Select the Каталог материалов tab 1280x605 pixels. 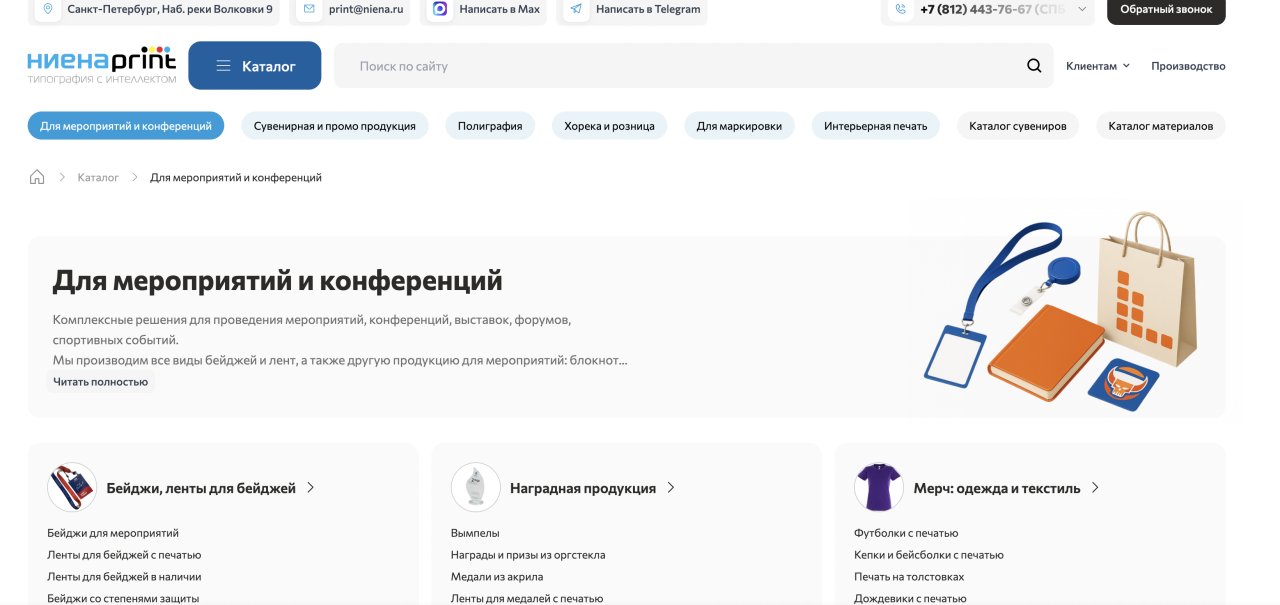pos(1161,126)
